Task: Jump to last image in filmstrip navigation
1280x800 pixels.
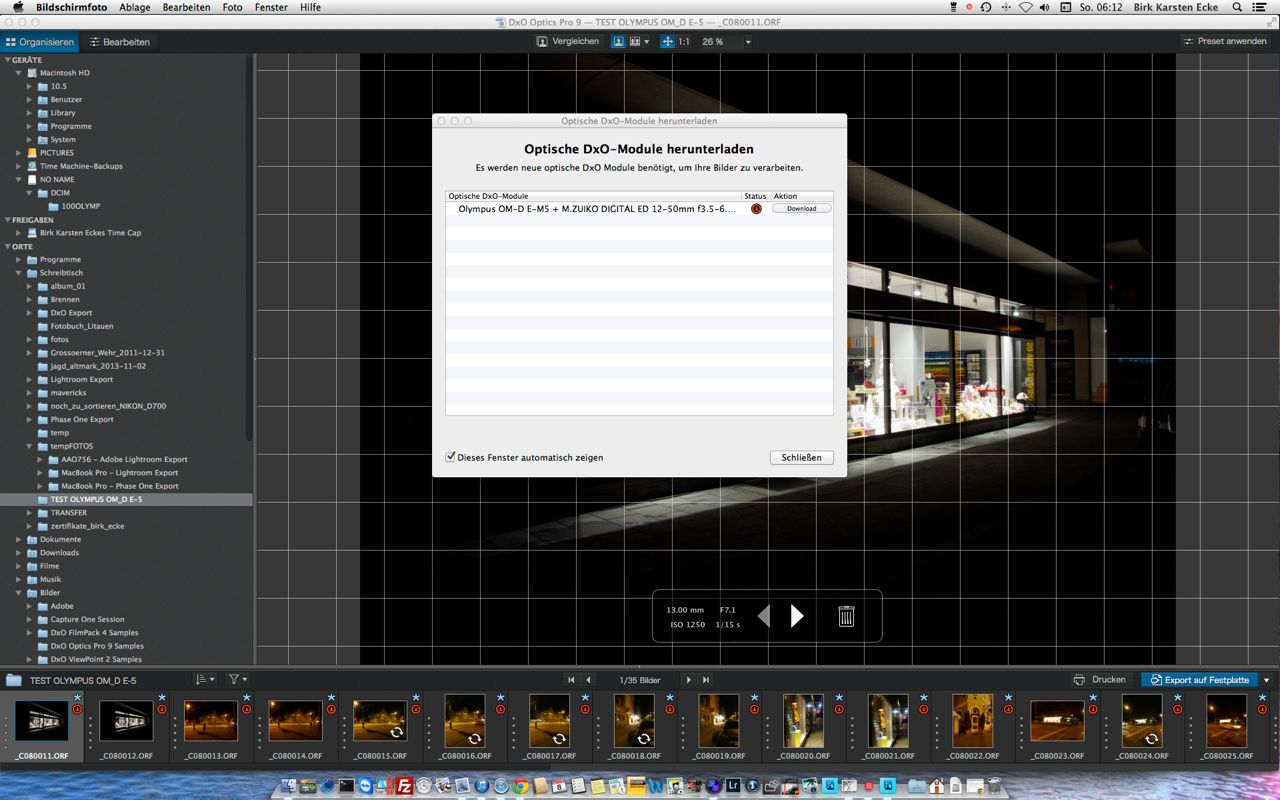Action: (706, 680)
